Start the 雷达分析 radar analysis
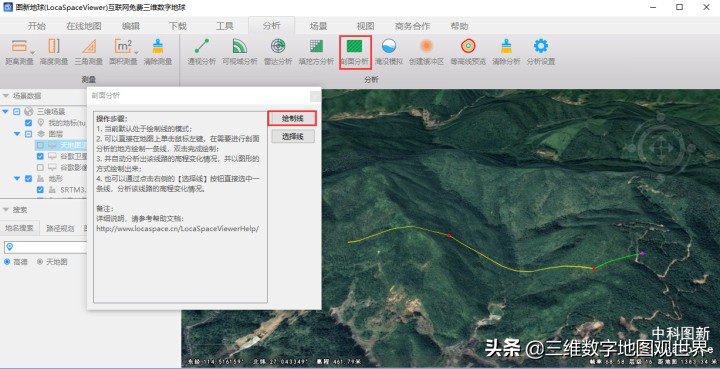 point(278,51)
